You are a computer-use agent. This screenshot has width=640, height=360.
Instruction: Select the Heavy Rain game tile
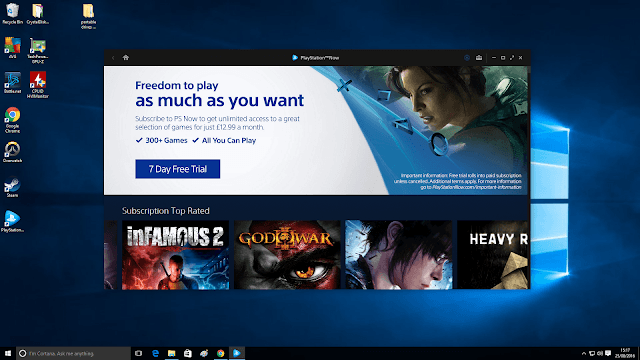tap(493, 255)
